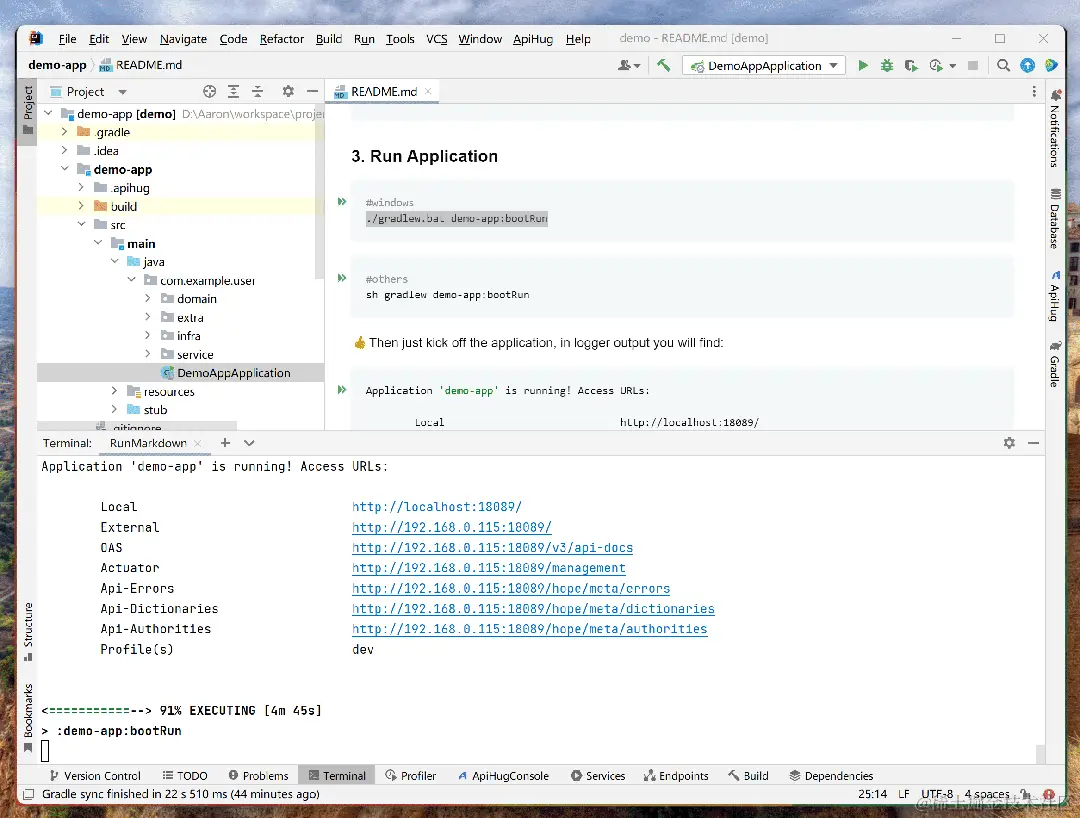The height and width of the screenshot is (819, 1081).
Task: Collapse the src folder
Action: (81, 225)
